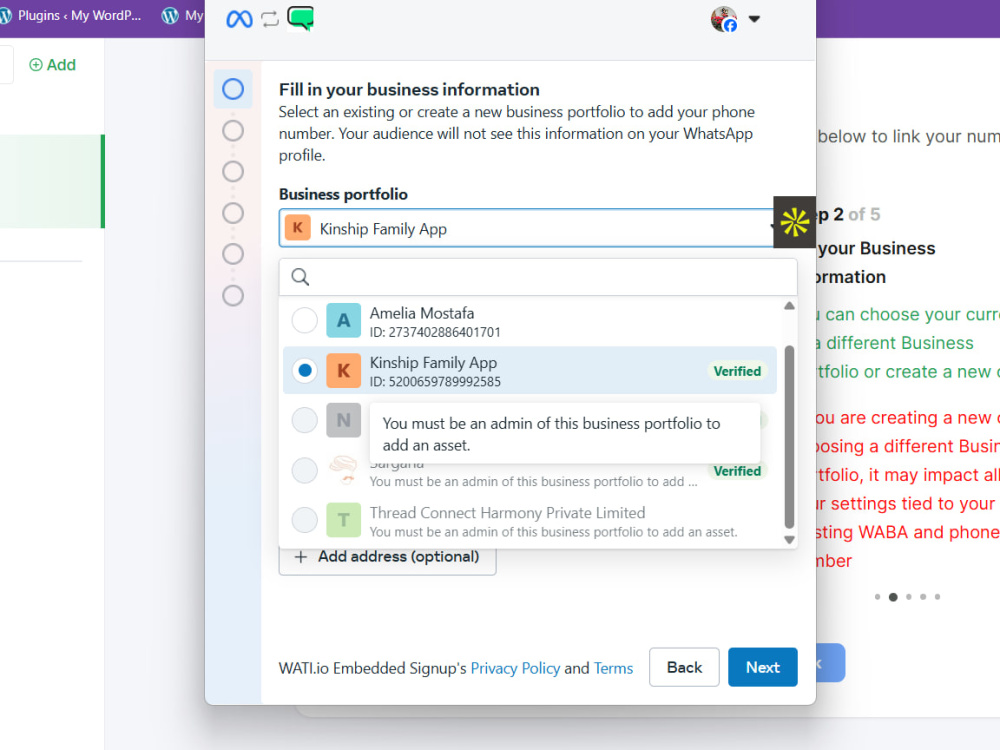This screenshot has width=1000, height=750.
Task: Click the fifth step circle in wizard sidebar
Action: [x=233, y=254]
